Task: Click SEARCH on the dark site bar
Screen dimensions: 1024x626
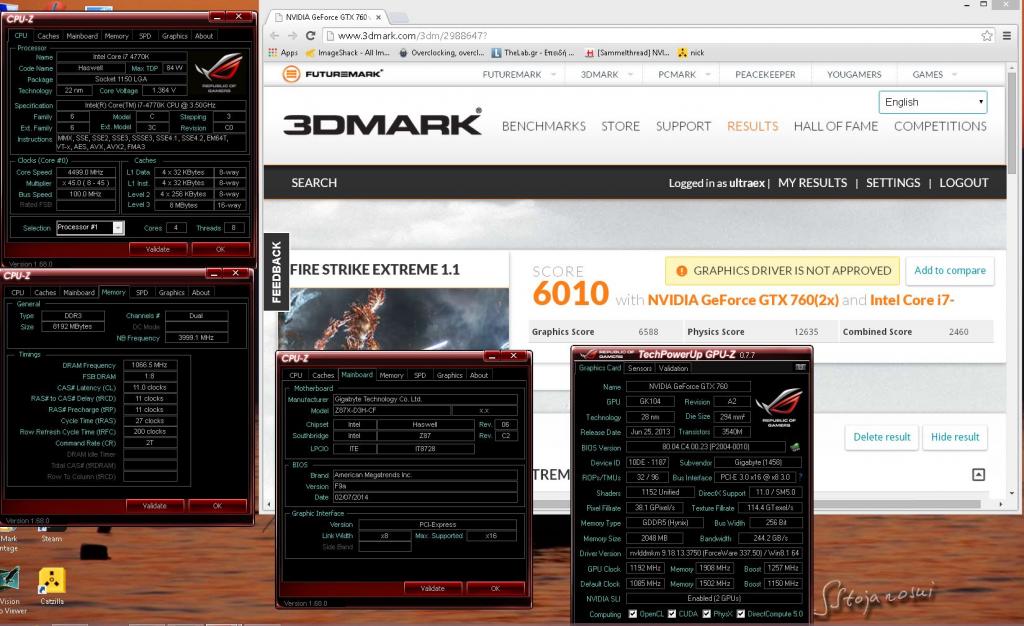Action: [x=314, y=183]
